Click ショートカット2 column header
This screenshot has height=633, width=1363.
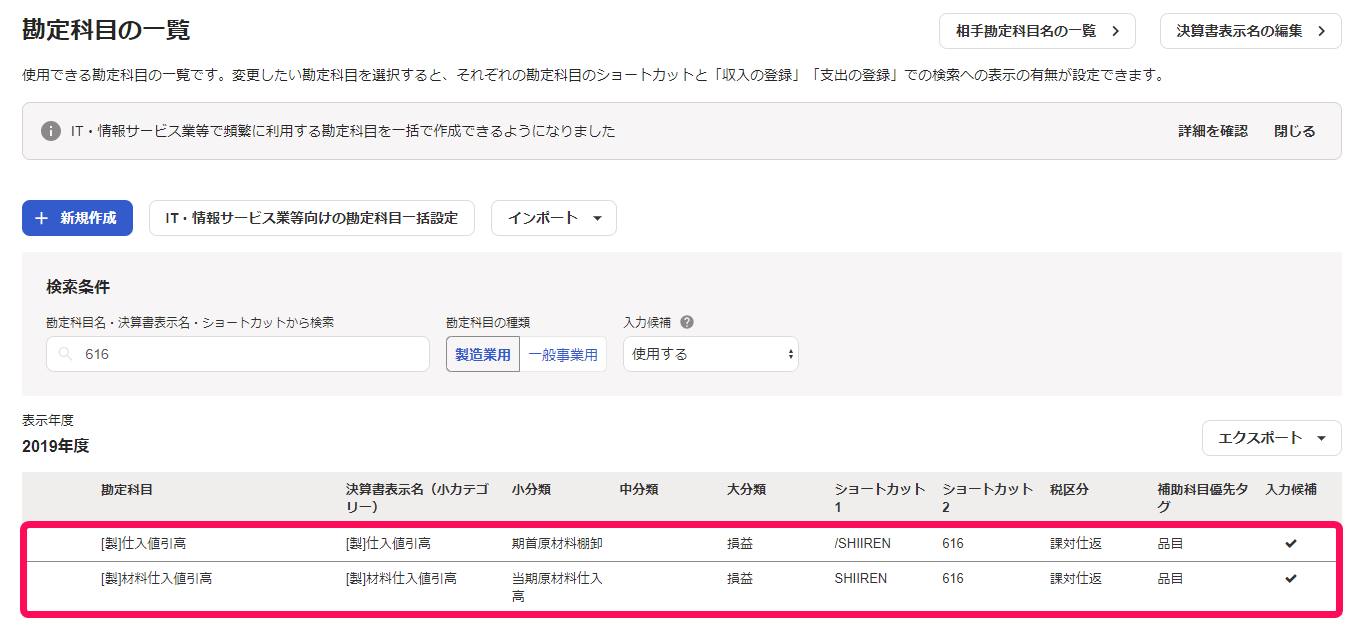pos(988,498)
